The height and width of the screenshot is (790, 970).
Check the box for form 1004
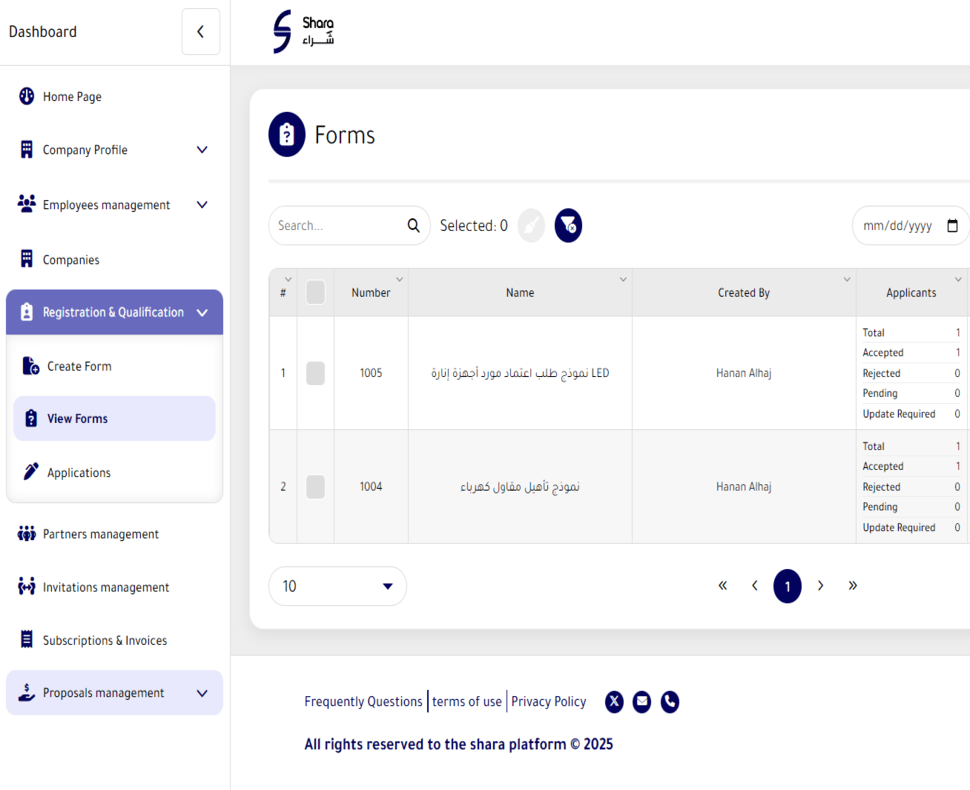pos(315,487)
